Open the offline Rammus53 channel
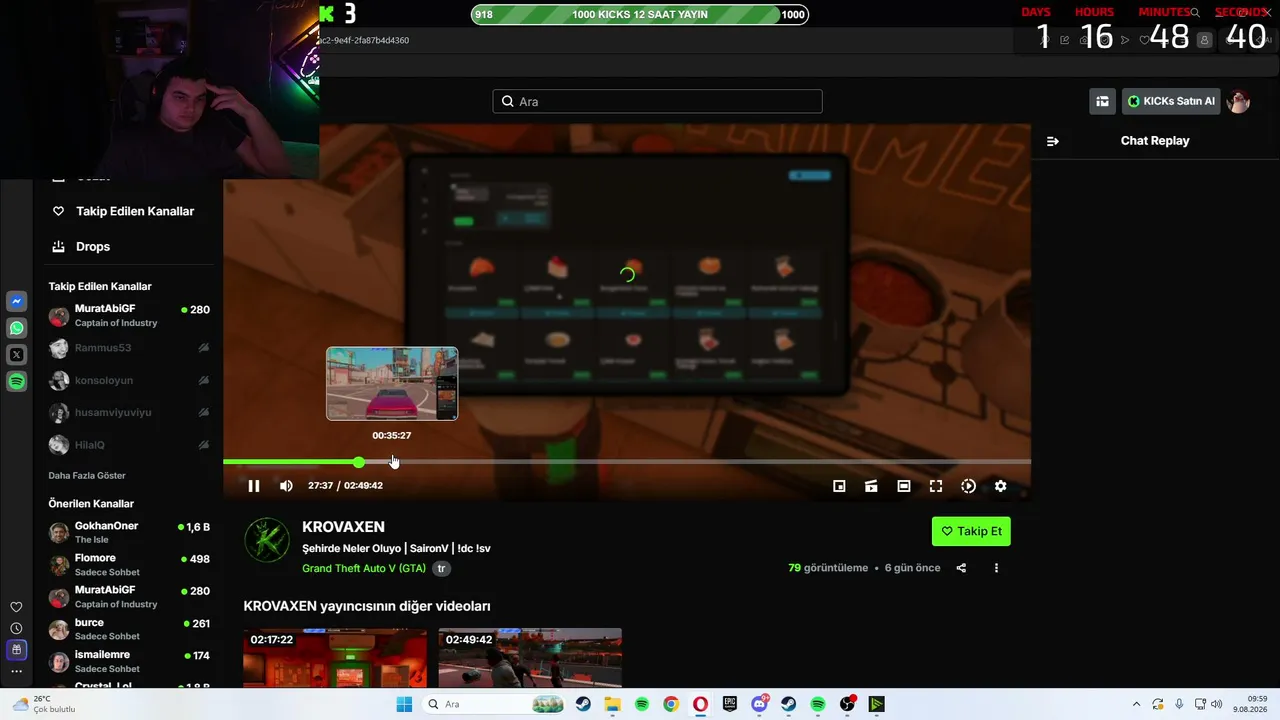 coord(130,348)
